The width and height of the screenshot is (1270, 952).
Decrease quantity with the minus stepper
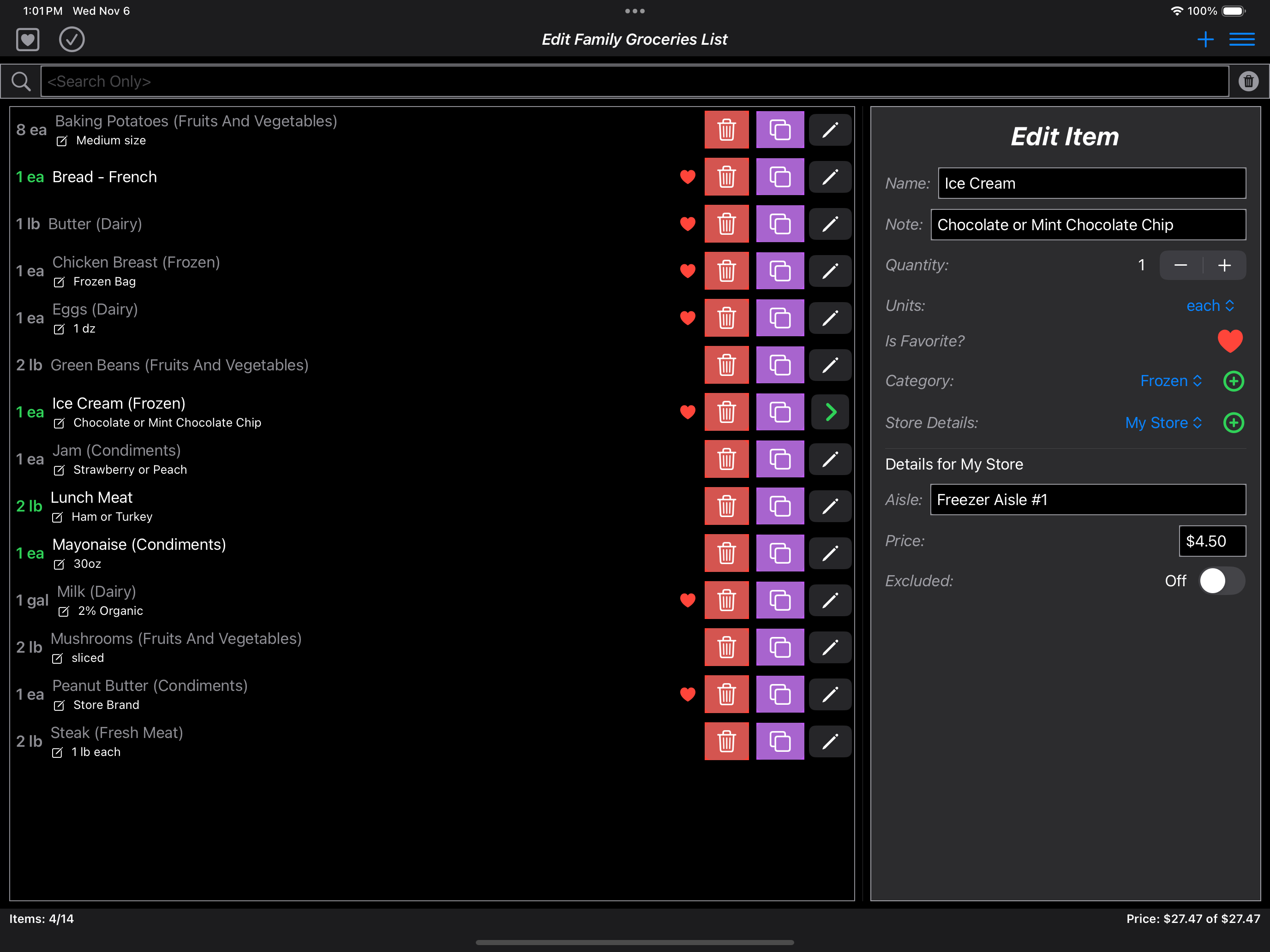tap(1180, 265)
